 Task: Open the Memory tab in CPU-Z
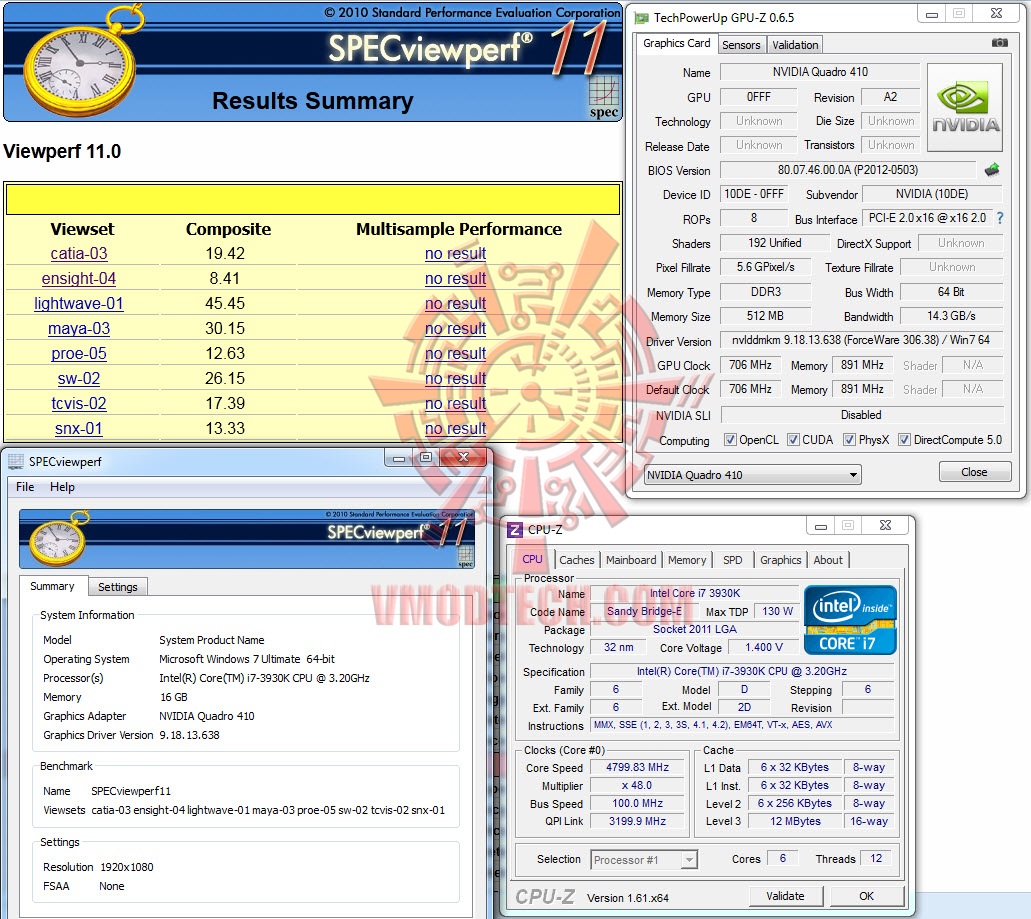click(x=686, y=560)
